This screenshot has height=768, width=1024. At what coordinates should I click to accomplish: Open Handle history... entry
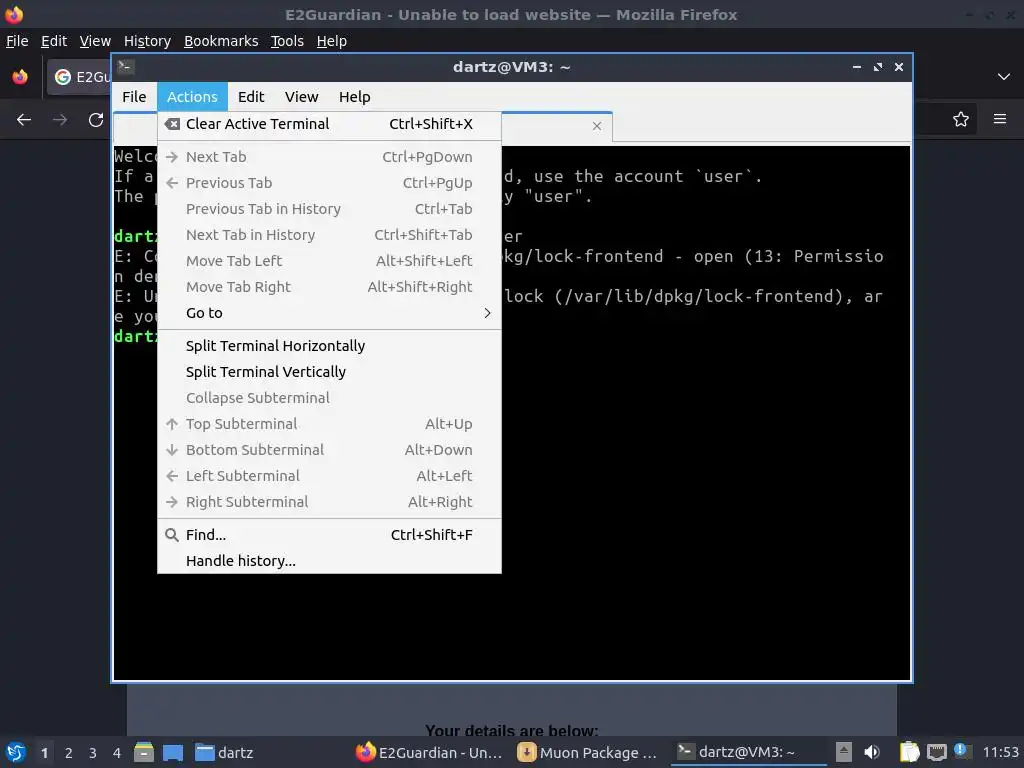[x=329, y=561]
